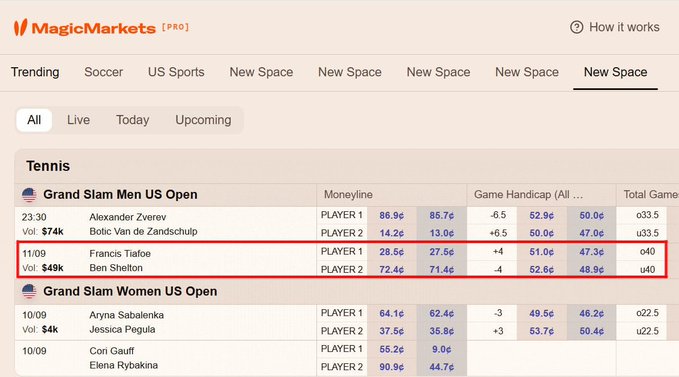The image size is (679, 377).
Task: Click Tiafoe moneyline 27.5¢ price
Action: pyautogui.click(x=442, y=252)
